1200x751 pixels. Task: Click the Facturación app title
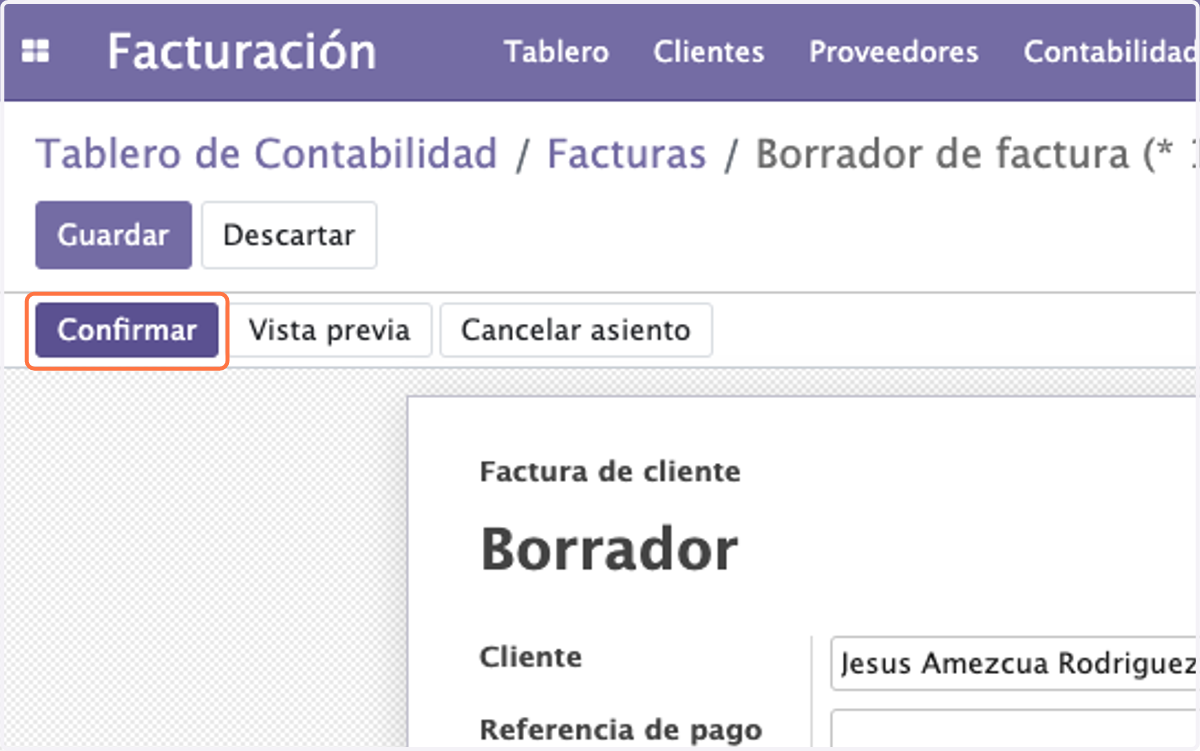[242, 51]
